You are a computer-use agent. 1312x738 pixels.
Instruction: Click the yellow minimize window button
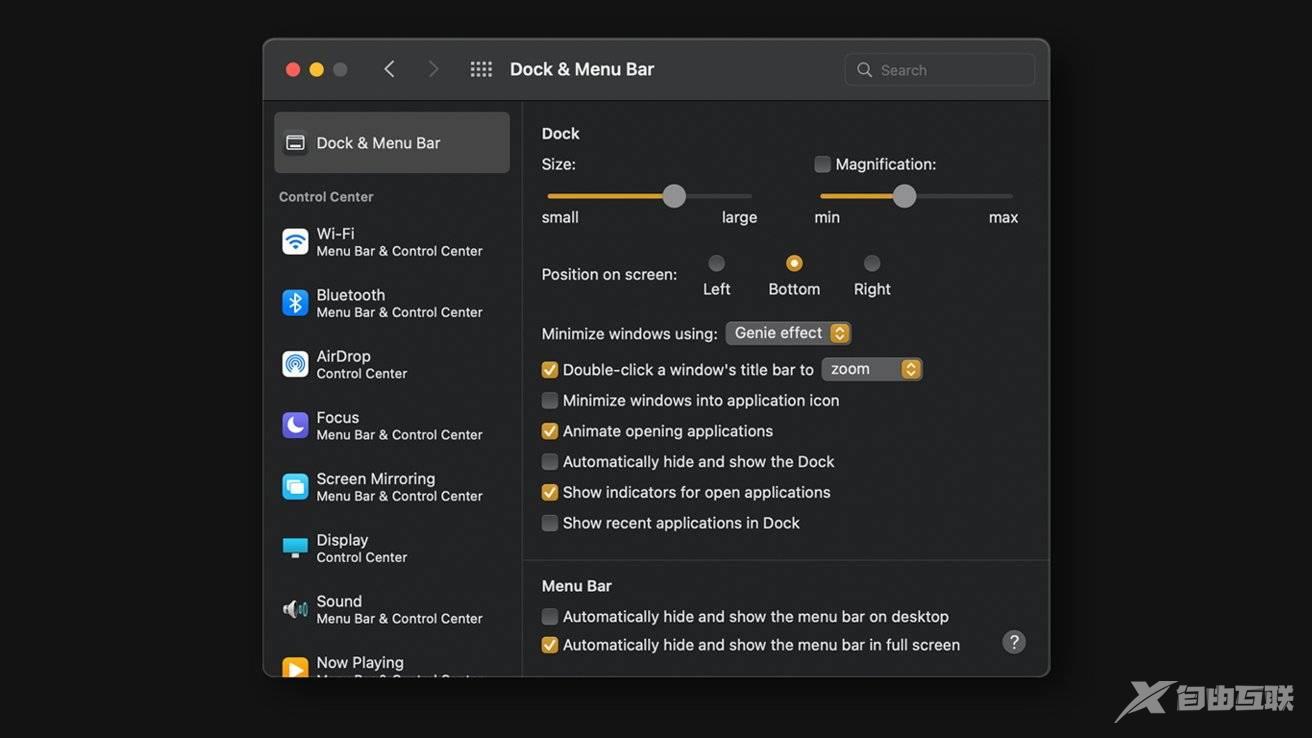point(316,69)
